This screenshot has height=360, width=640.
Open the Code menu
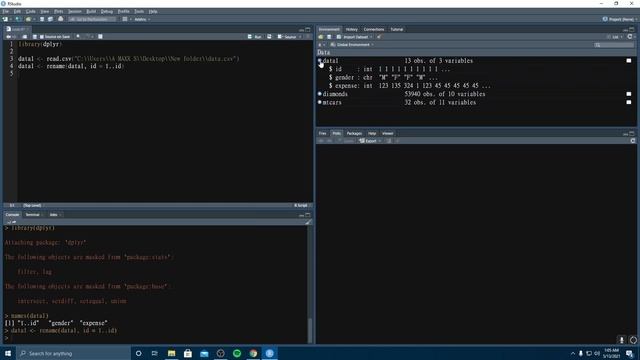click(31, 11)
